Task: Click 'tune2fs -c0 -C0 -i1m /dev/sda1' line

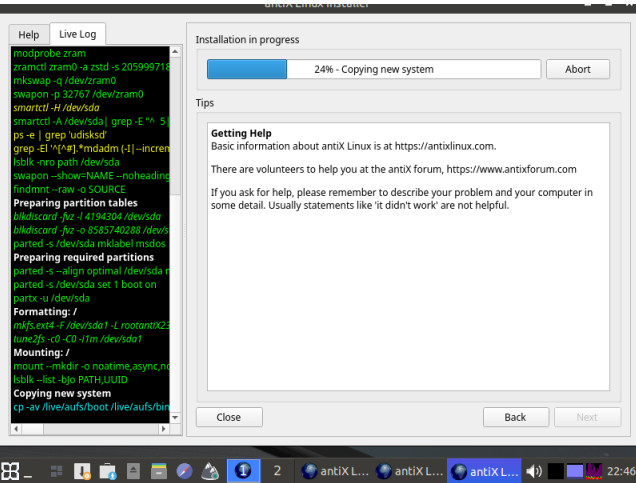Action: pyautogui.click(x=77, y=339)
